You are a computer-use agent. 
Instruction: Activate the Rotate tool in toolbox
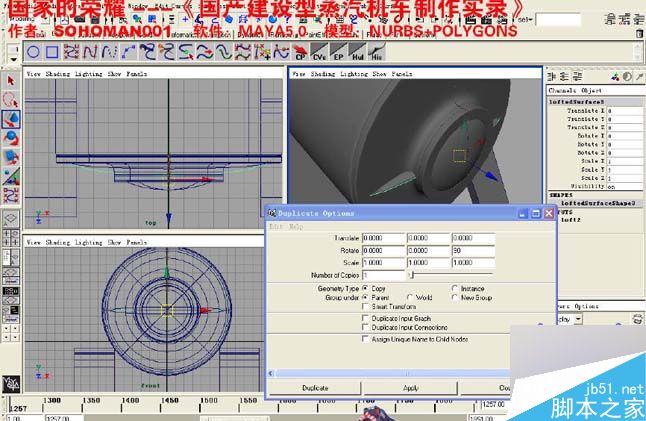[x=11, y=139]
